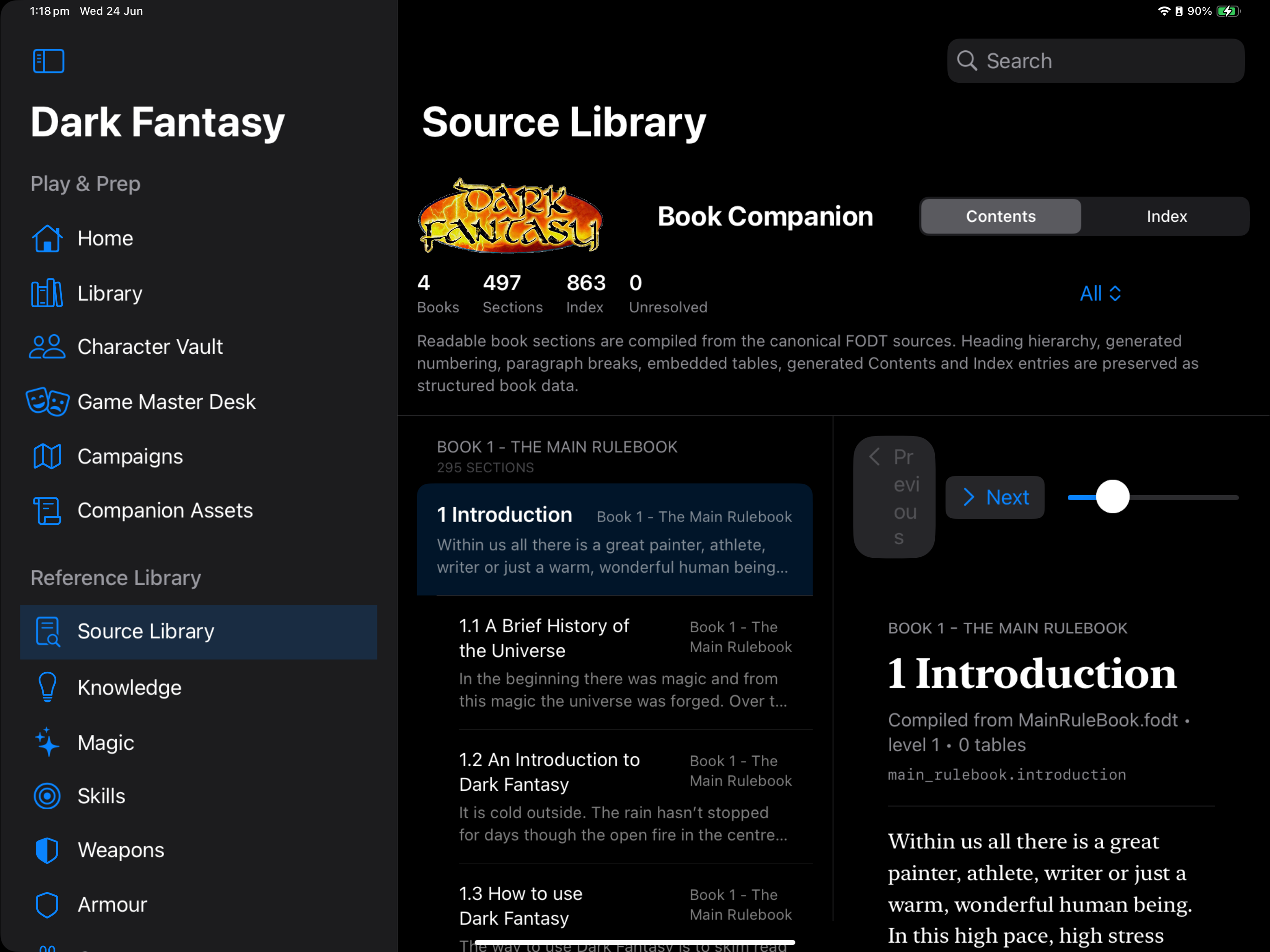The height and width of the screenshot is (952, 1270).
Task: Click the Weapons half-shield icon
Action: tap(47, 850)
